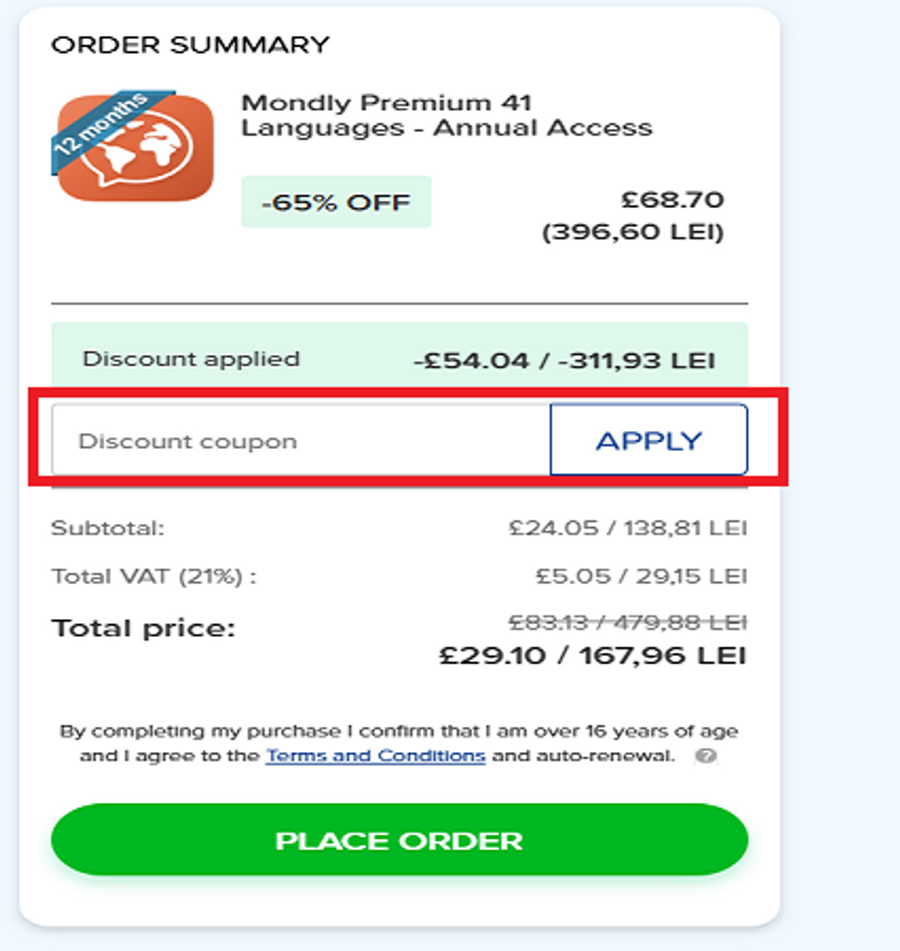
Task: Open the Terms and Conditions link
Action: 375,756
